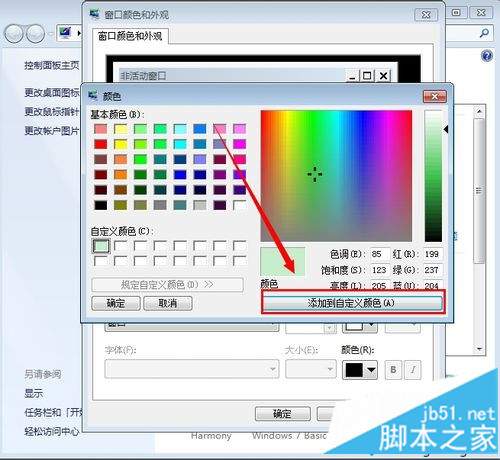The image size is (500, 460).
Task: Select the 窗口颜色和外观 tab
Action: (130, 36)
